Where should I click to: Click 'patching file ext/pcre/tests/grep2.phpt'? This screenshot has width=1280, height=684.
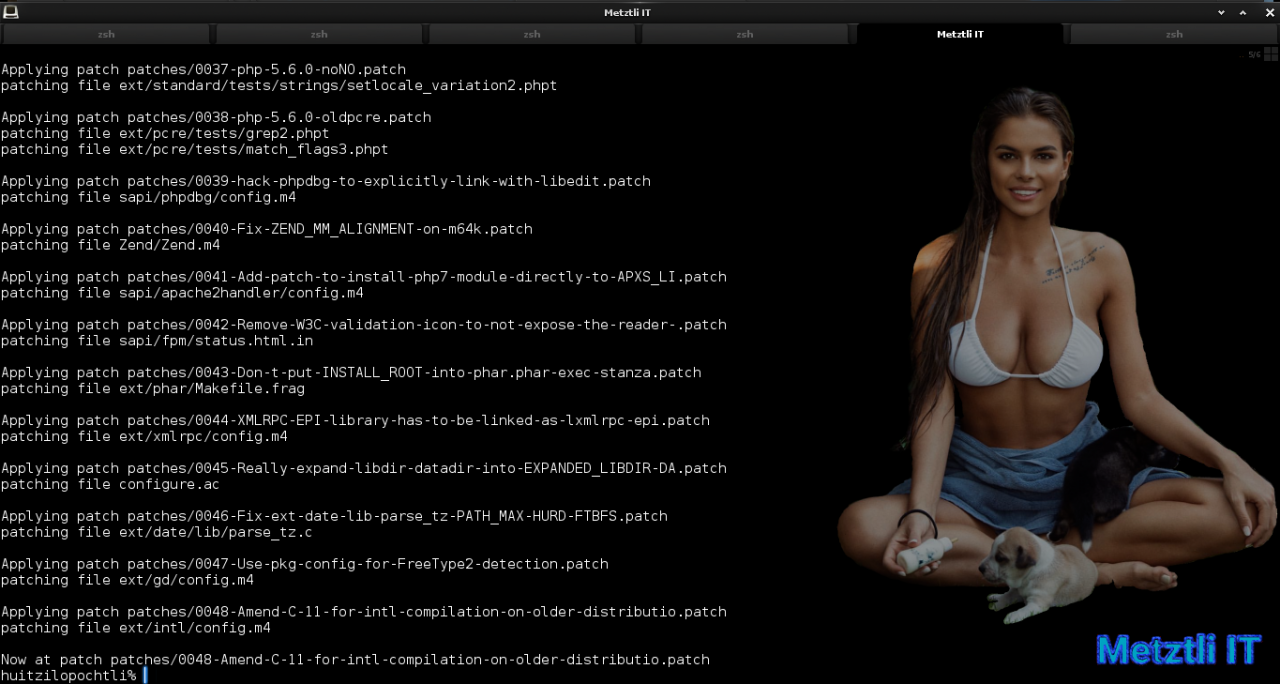(x=165, y=134)
